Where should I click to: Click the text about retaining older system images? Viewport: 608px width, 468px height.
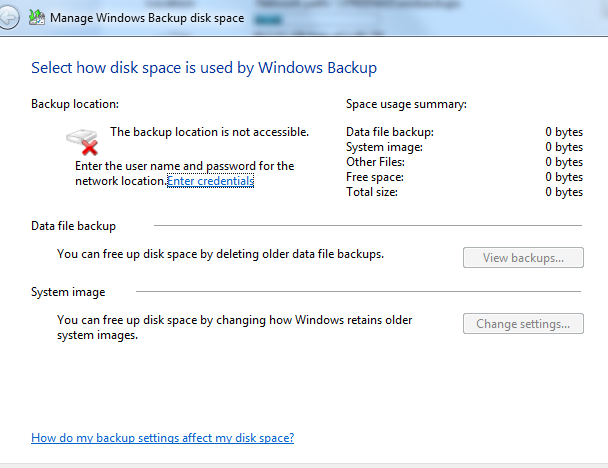pos(234,328)
